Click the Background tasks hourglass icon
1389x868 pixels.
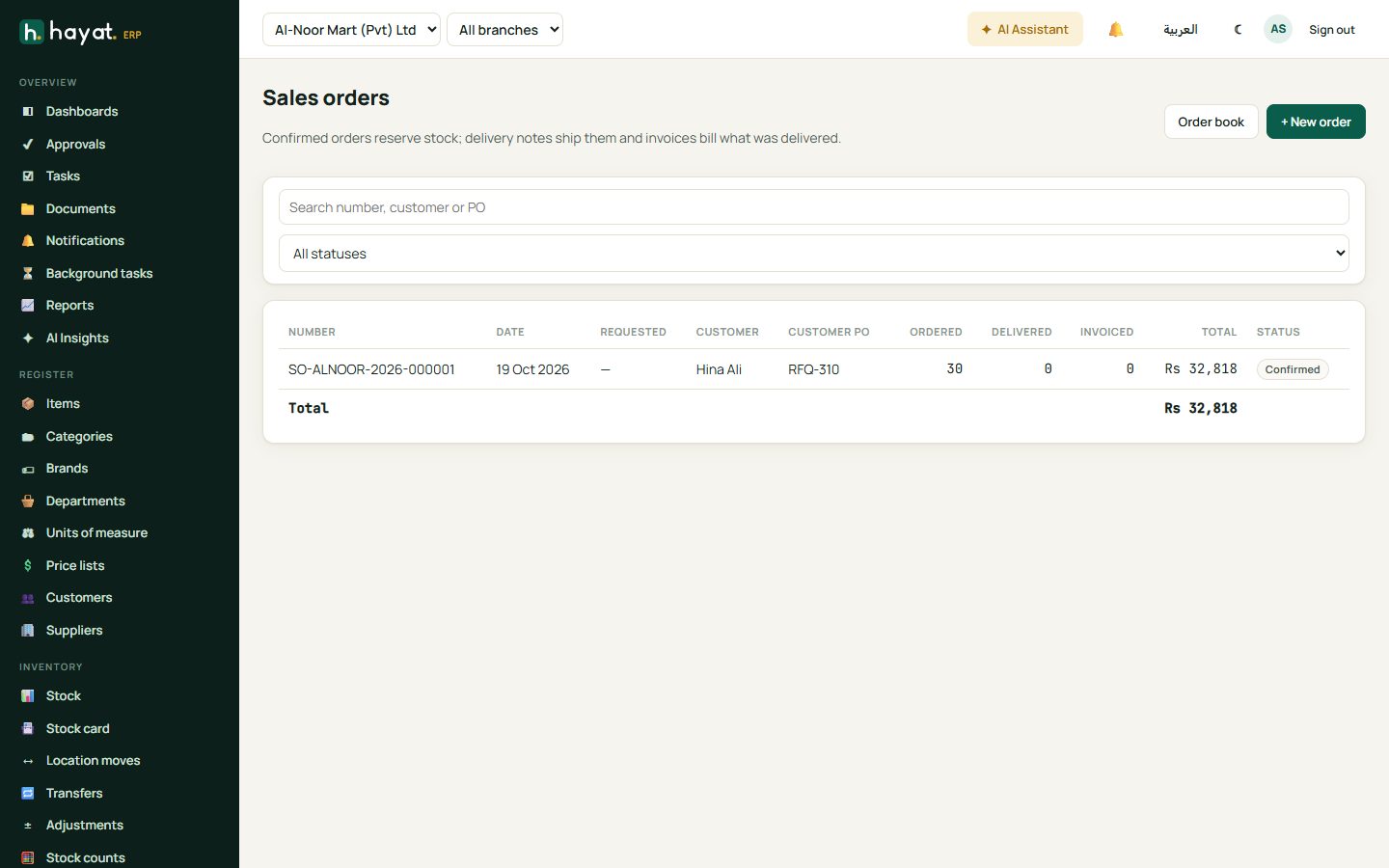pyautogui.click(x=28, y=274)
